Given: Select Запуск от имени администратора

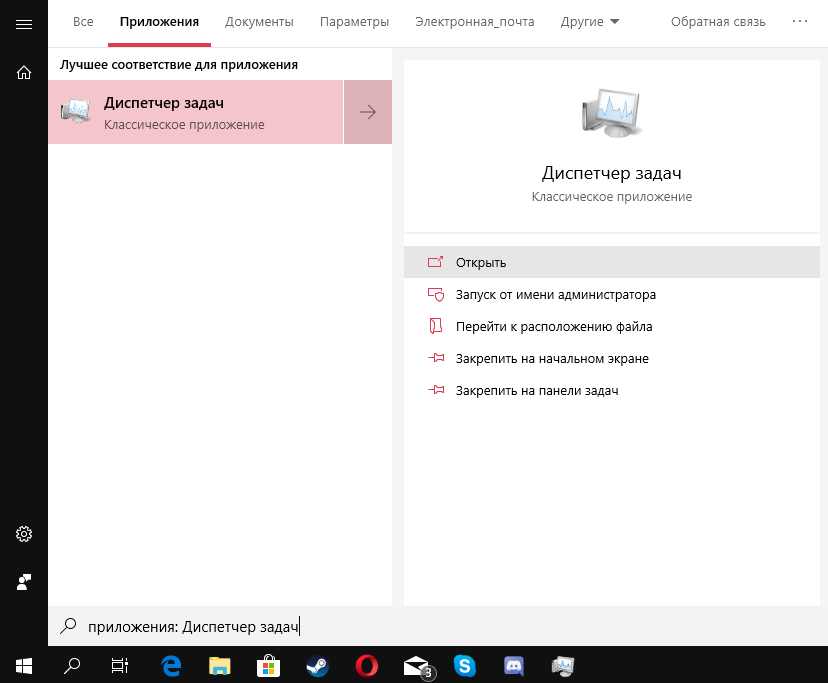Looking at the screenshot, I should point(555,295).
